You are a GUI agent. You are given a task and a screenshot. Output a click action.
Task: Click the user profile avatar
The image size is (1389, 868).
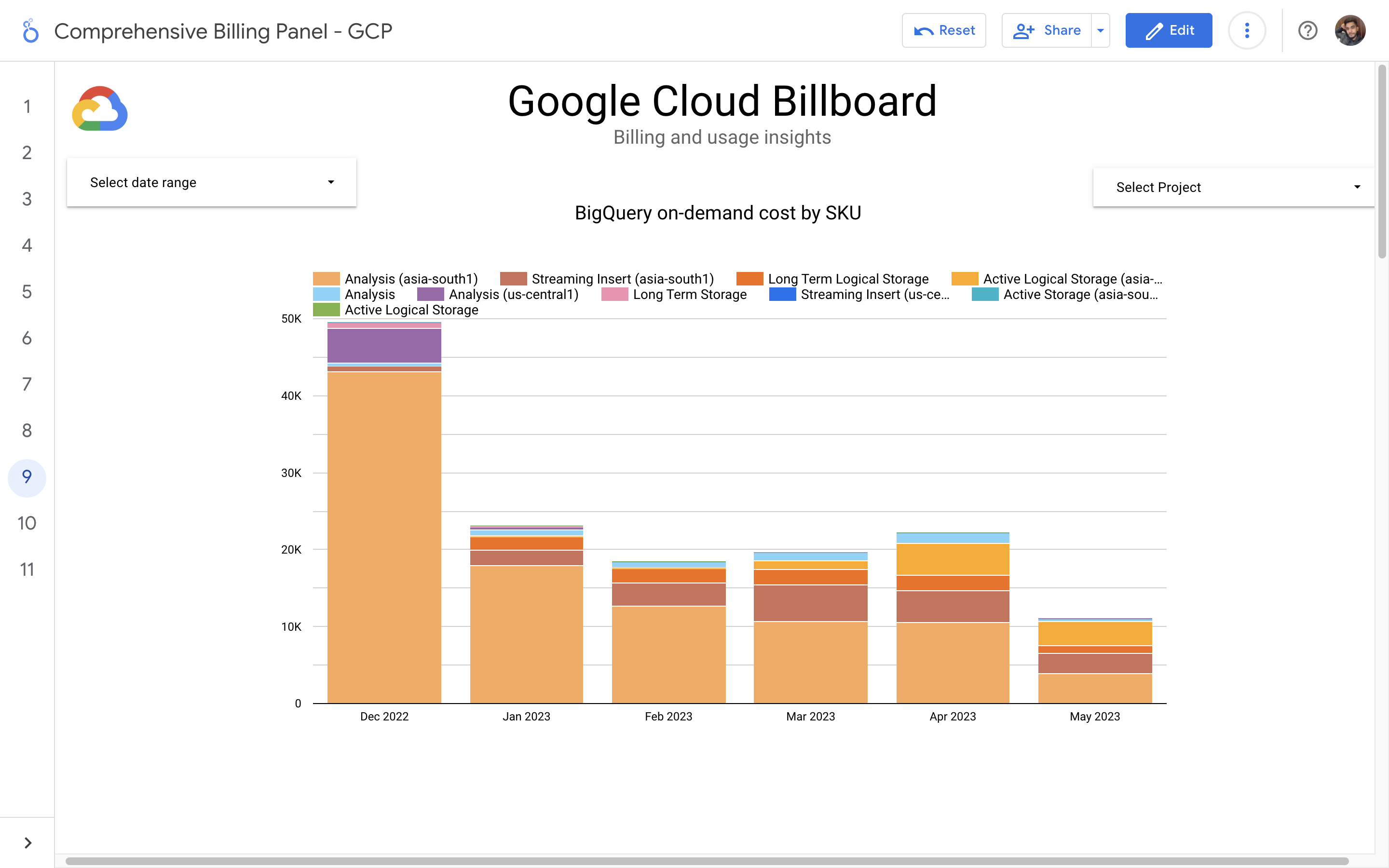[1349, 30]
